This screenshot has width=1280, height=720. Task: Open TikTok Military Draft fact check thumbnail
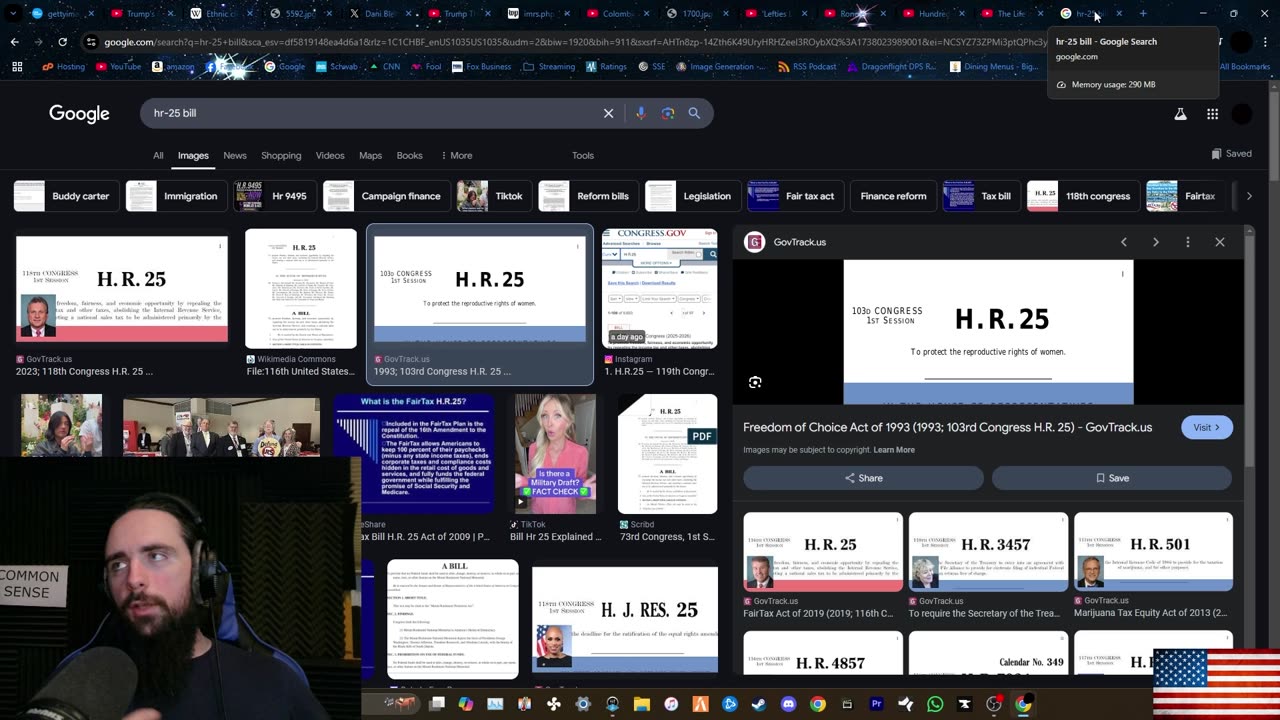pos(555,454)
